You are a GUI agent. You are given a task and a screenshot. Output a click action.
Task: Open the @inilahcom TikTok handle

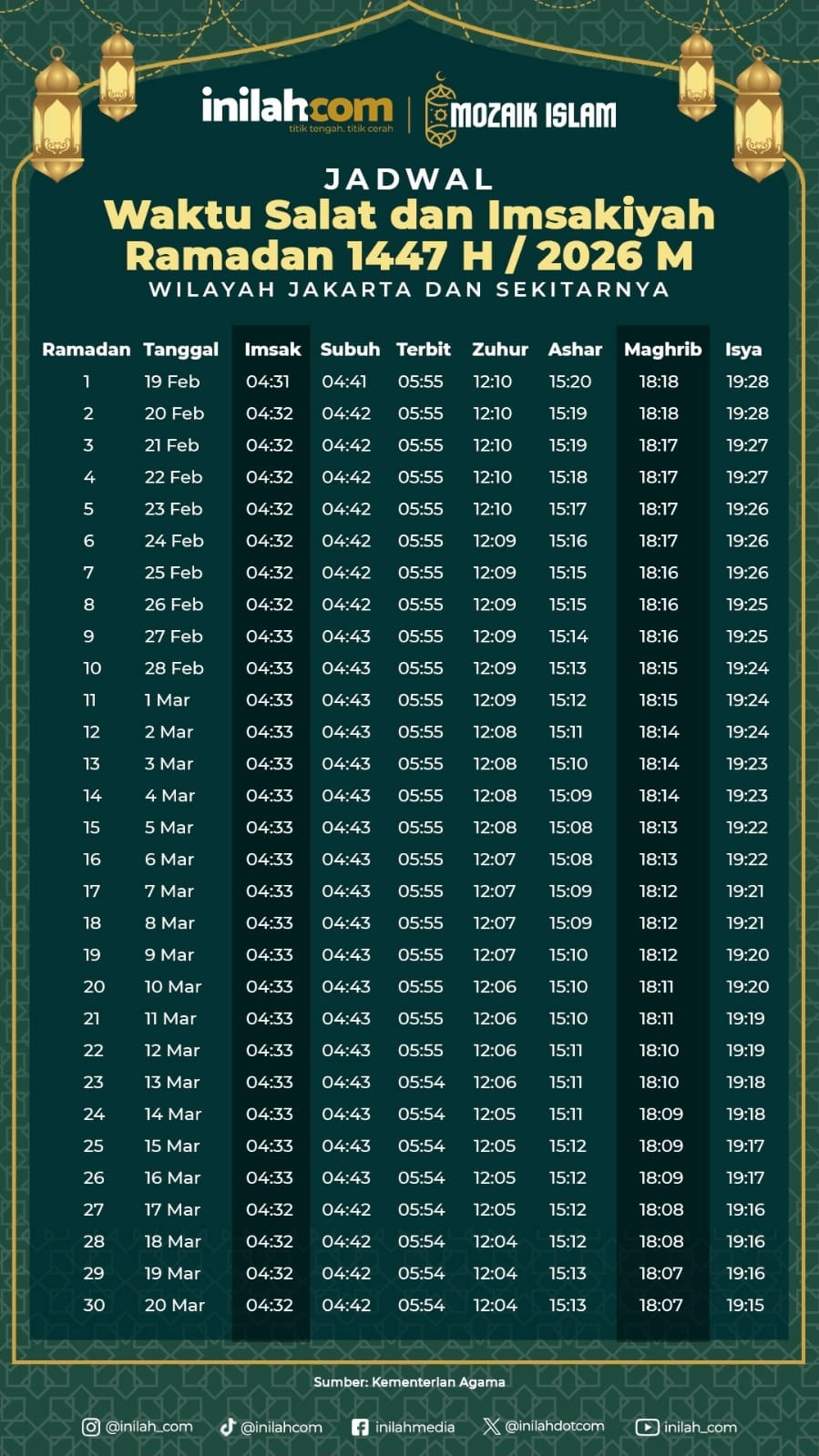click(282, 1427)
